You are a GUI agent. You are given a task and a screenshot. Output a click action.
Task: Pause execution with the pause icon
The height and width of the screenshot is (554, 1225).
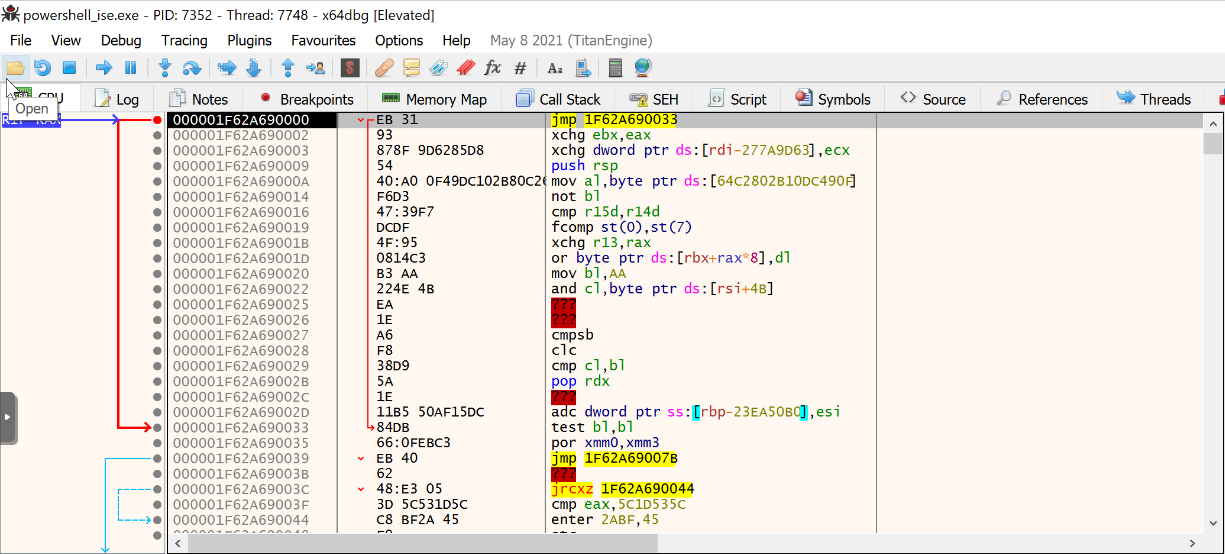[130, 68]
